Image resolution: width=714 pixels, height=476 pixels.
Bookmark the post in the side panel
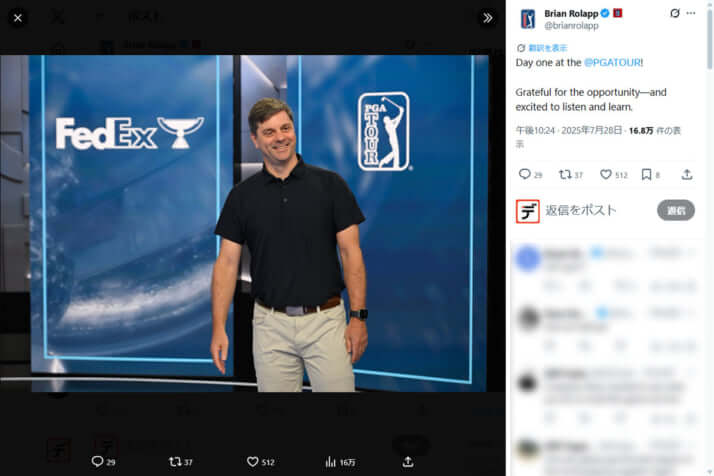[x=646, y=174]
